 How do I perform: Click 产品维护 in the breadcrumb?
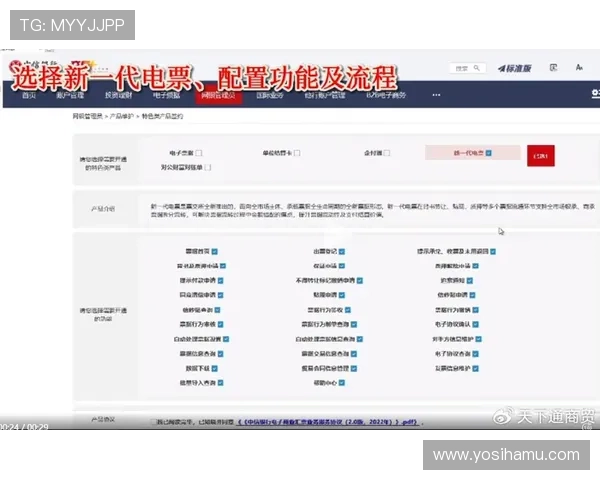(122, 116)
